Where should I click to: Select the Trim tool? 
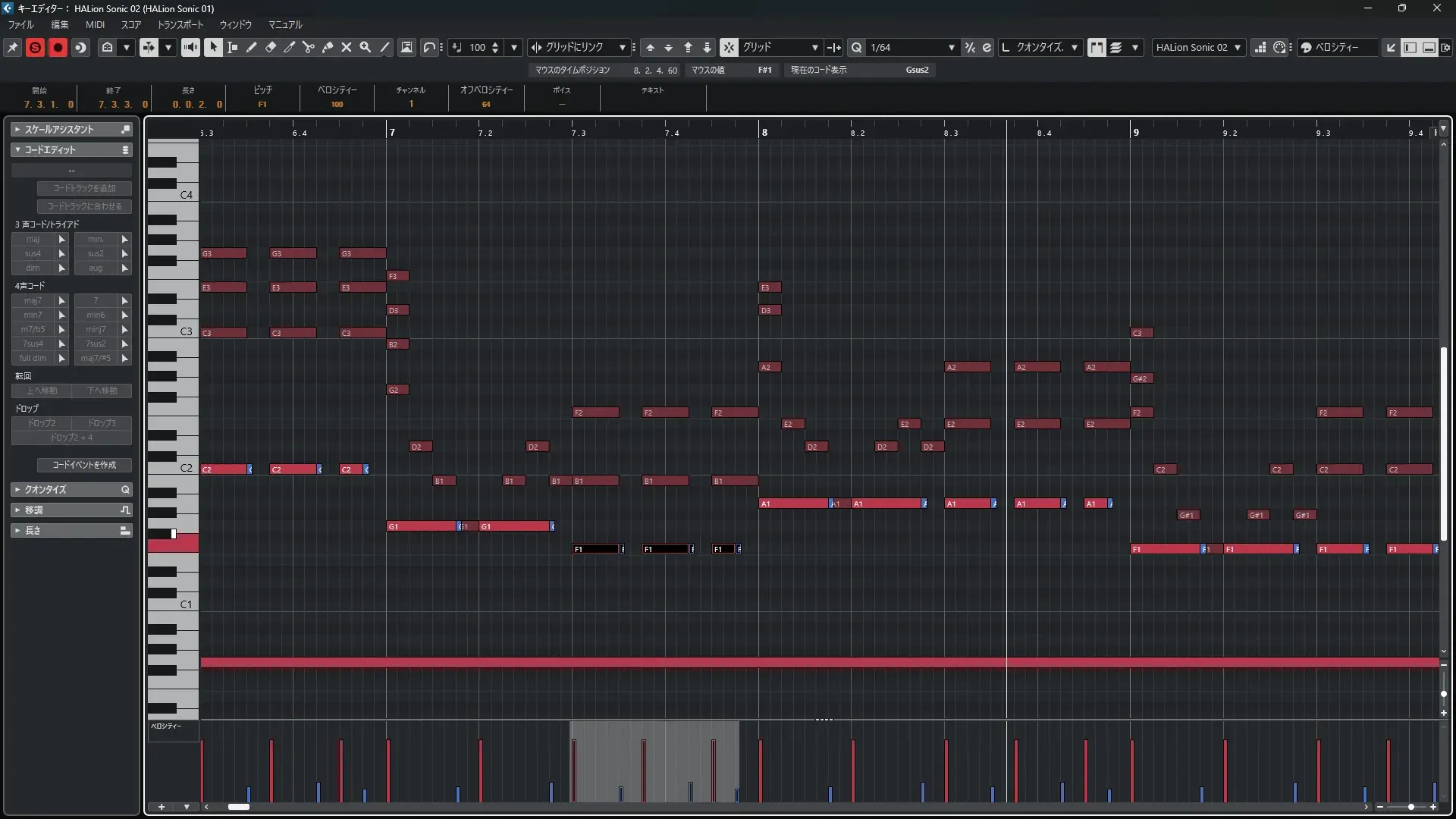pyautogui.click(x=289, y=47)
